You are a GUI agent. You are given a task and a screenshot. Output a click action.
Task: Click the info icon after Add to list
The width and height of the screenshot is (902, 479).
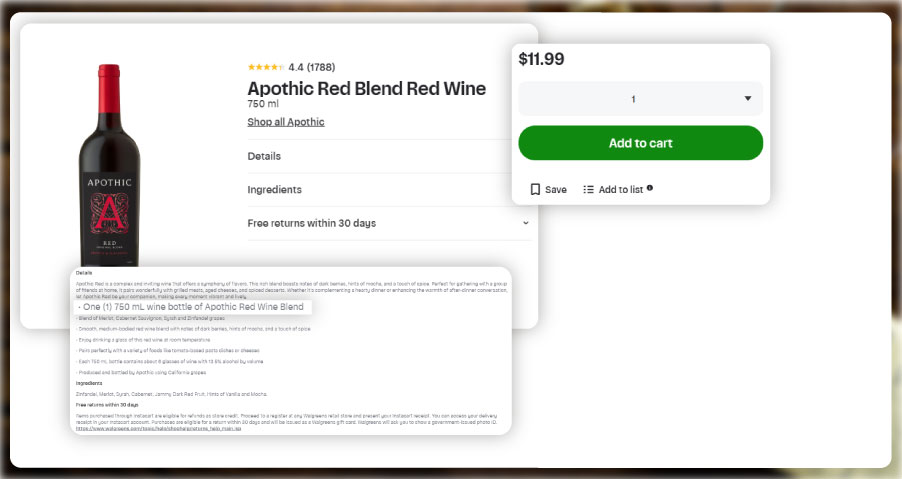(x=650, y=188)
